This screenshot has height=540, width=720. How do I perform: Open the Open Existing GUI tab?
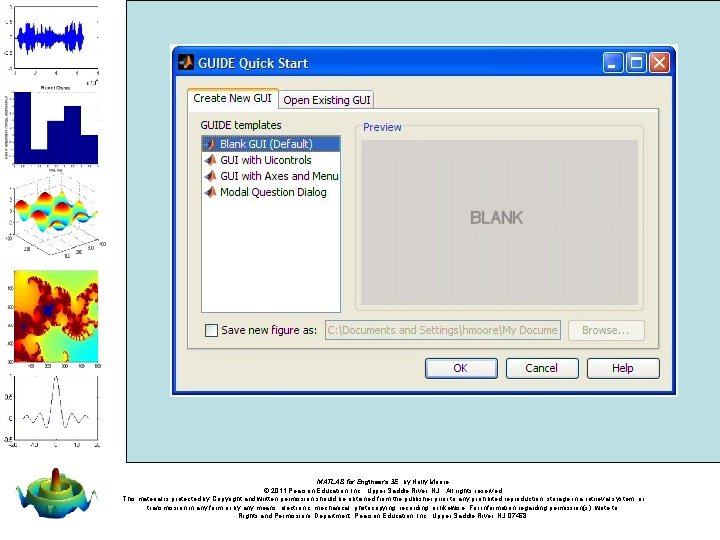click(326, 100)
